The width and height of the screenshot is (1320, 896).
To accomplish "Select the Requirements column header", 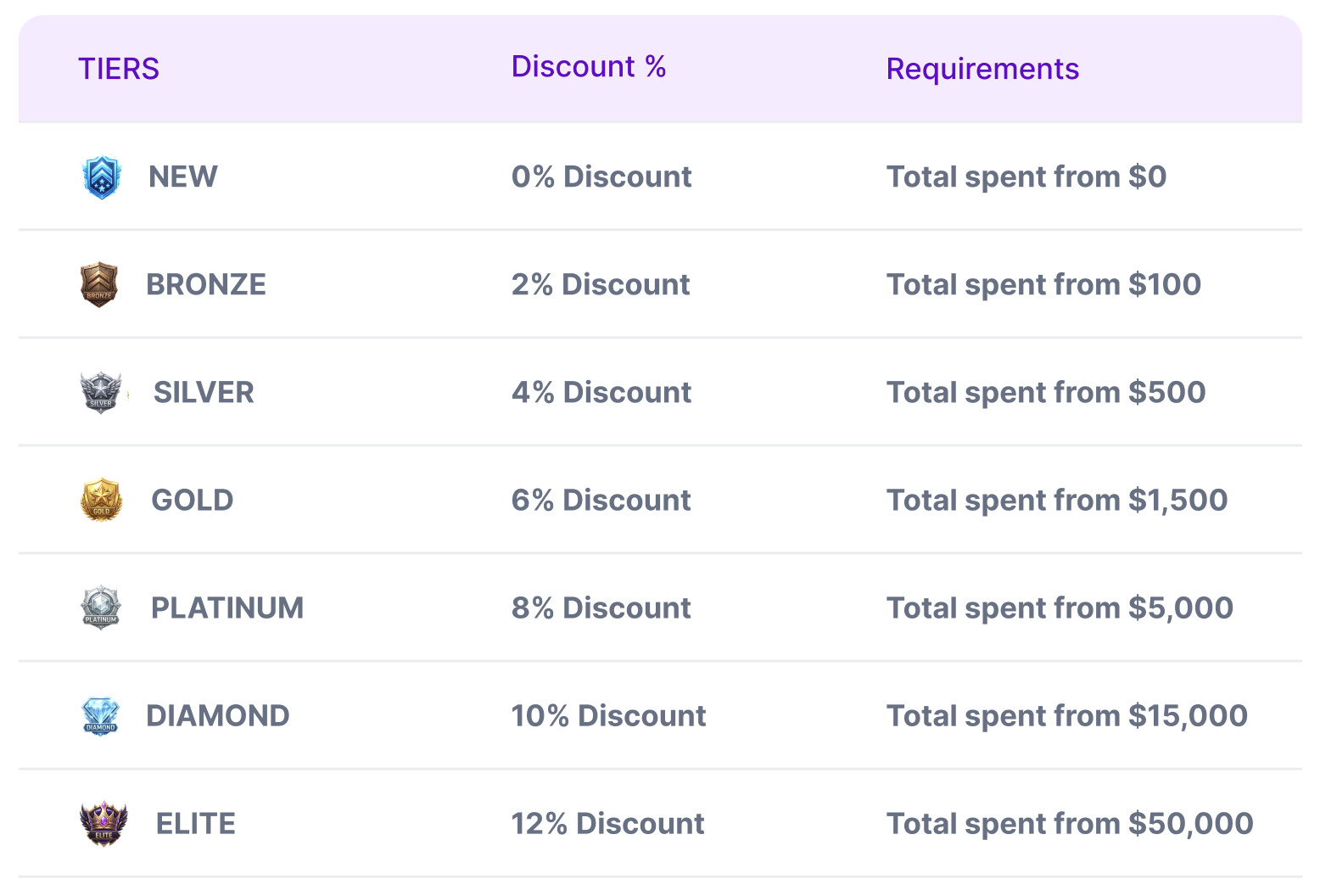I will pos(982,69).
